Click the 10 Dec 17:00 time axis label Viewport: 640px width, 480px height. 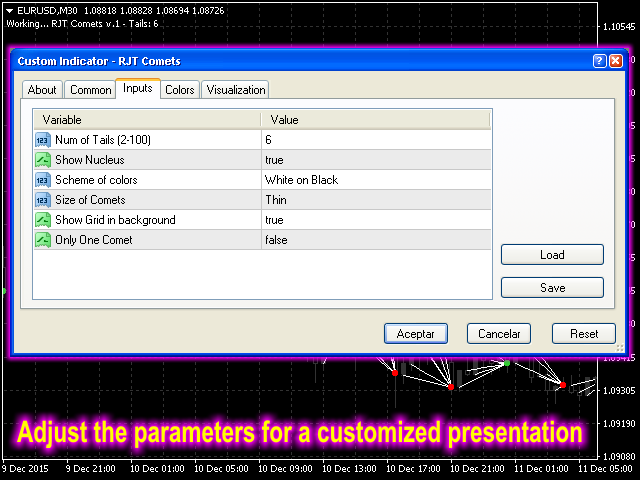coord(413,469)
